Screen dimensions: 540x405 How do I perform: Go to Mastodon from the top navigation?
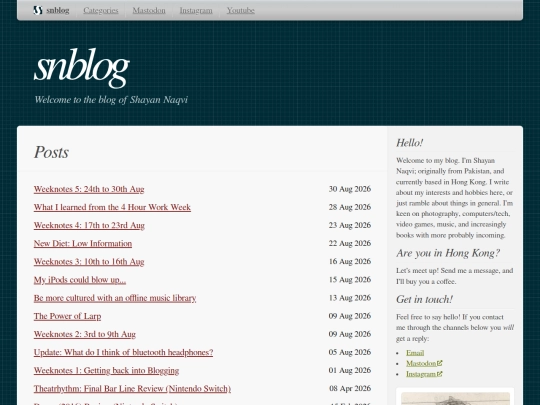point(149,10)
